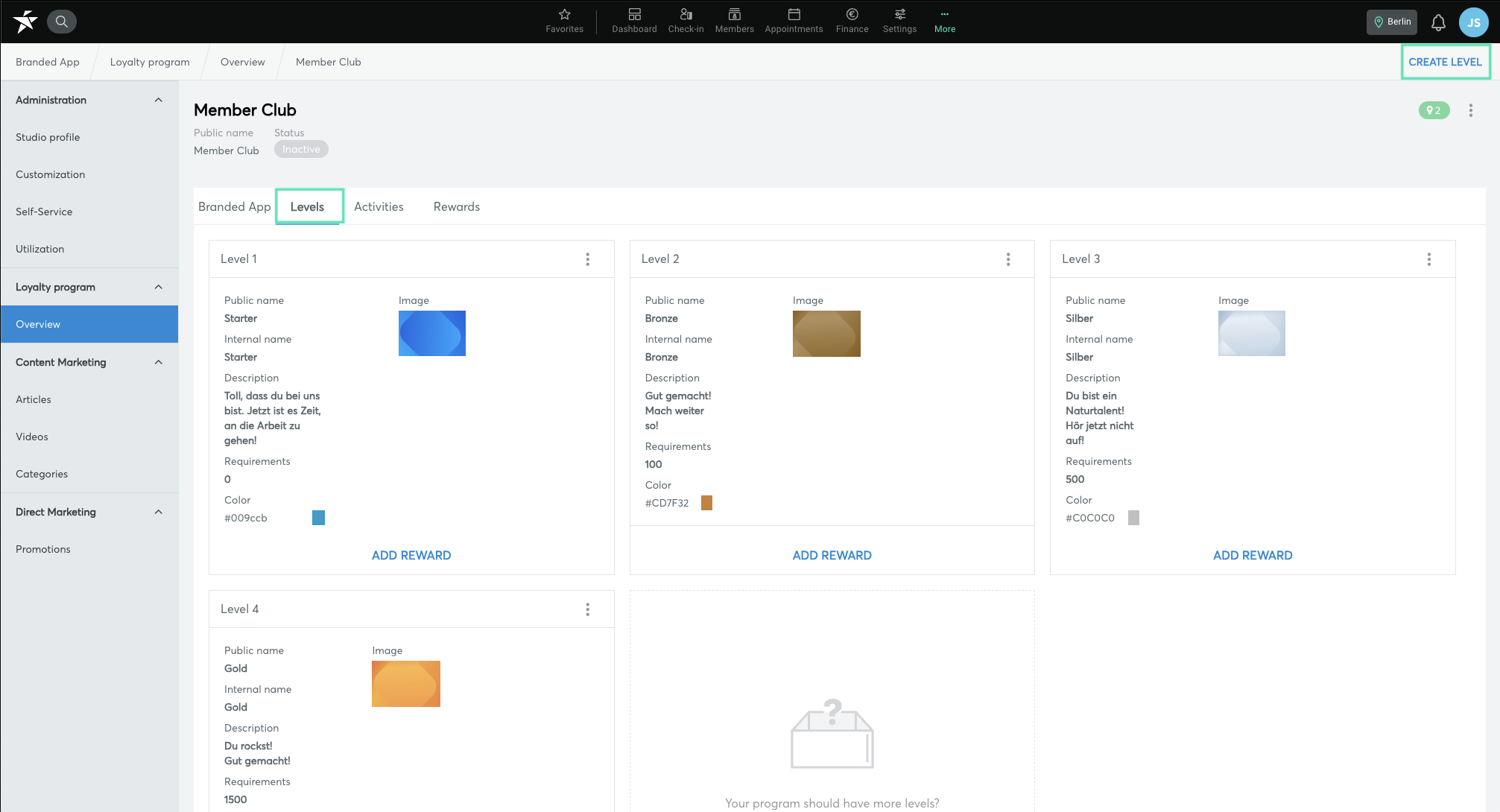Collapse the Content Marketing sidebar section
Viewport: 1500px width, 812px height.
point(158,362)
